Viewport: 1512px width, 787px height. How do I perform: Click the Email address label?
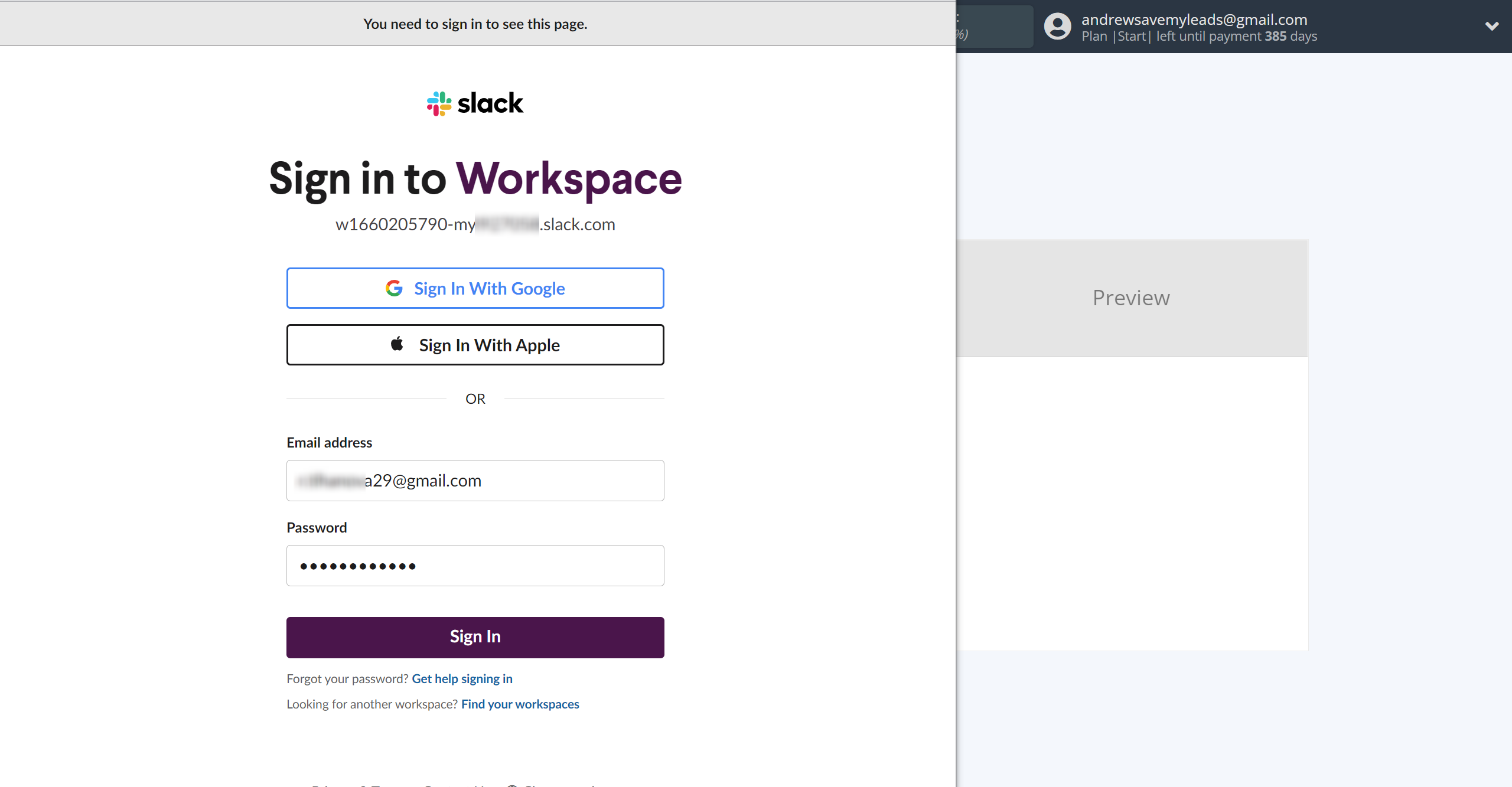pyautogui.click(x=330, y=443)
